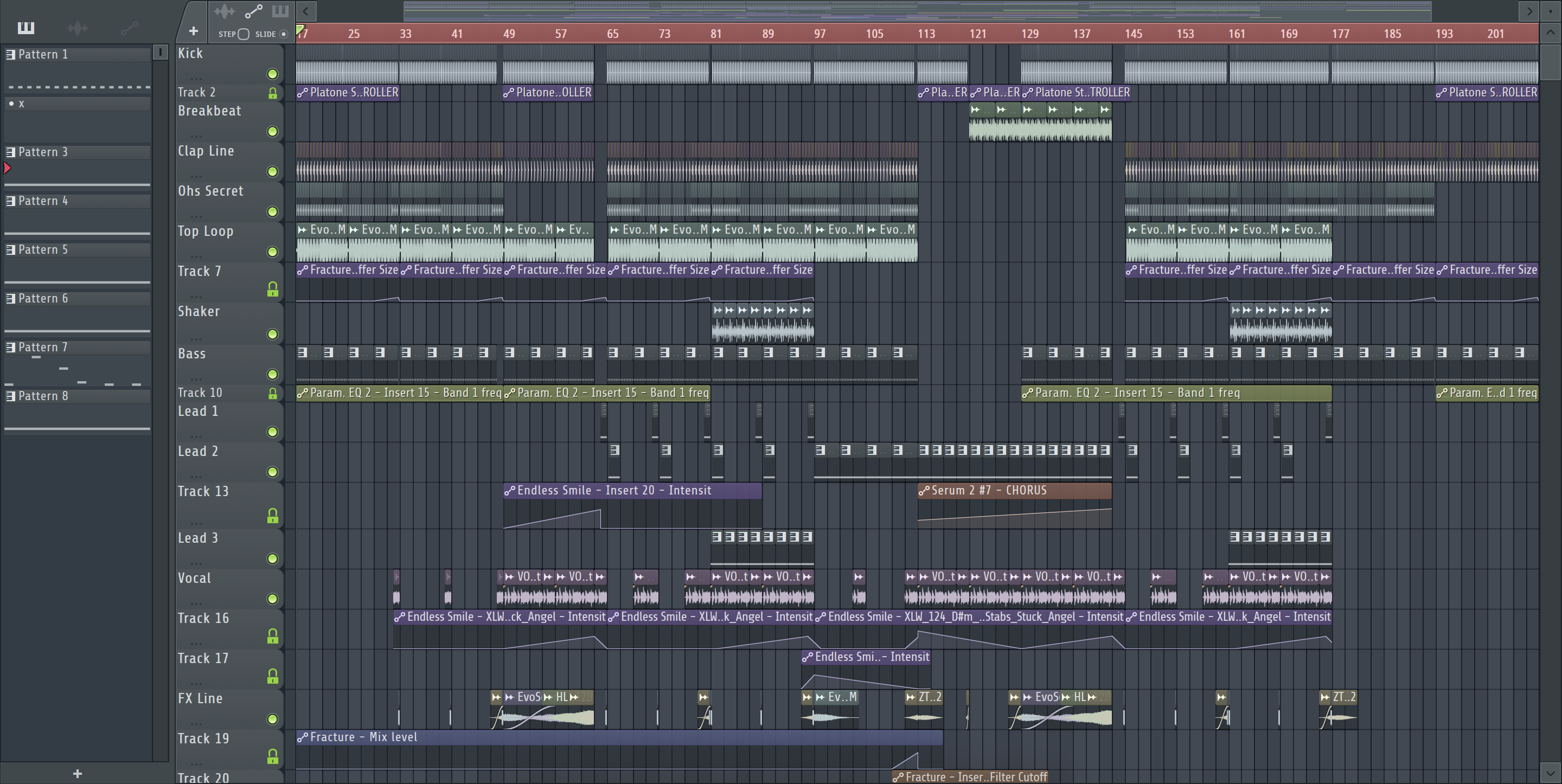The width and height of the screenshot is (1562, 784).
Task: Mute the Breakbeat track
Action: click(x=273, y=132)
